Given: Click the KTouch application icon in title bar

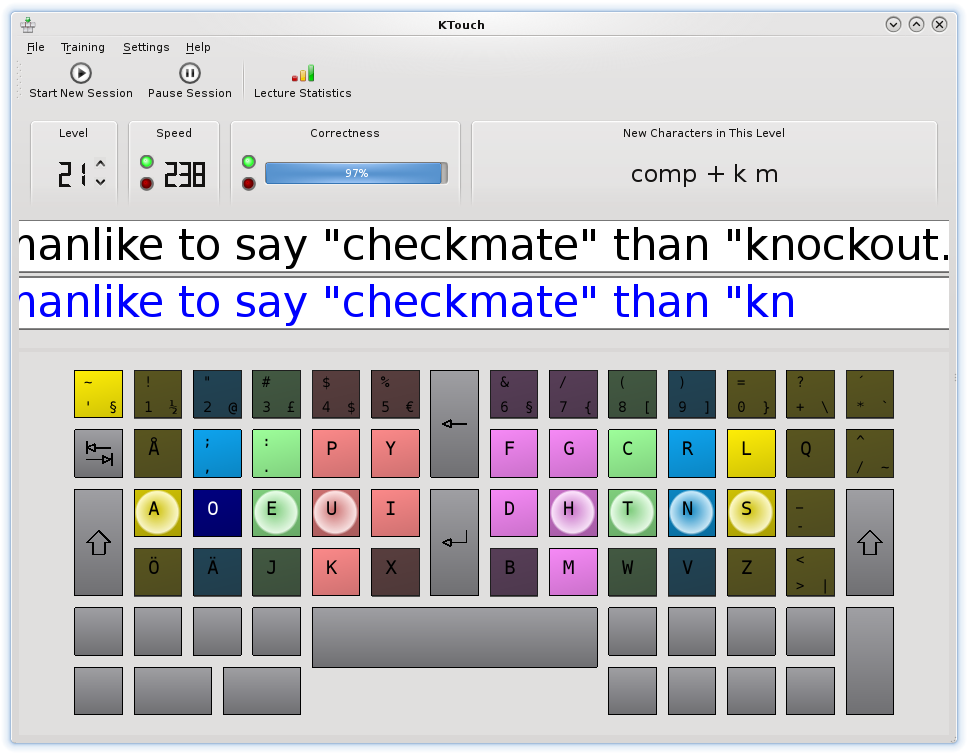Looking at the screenshot, I should [x=28, y=25].
